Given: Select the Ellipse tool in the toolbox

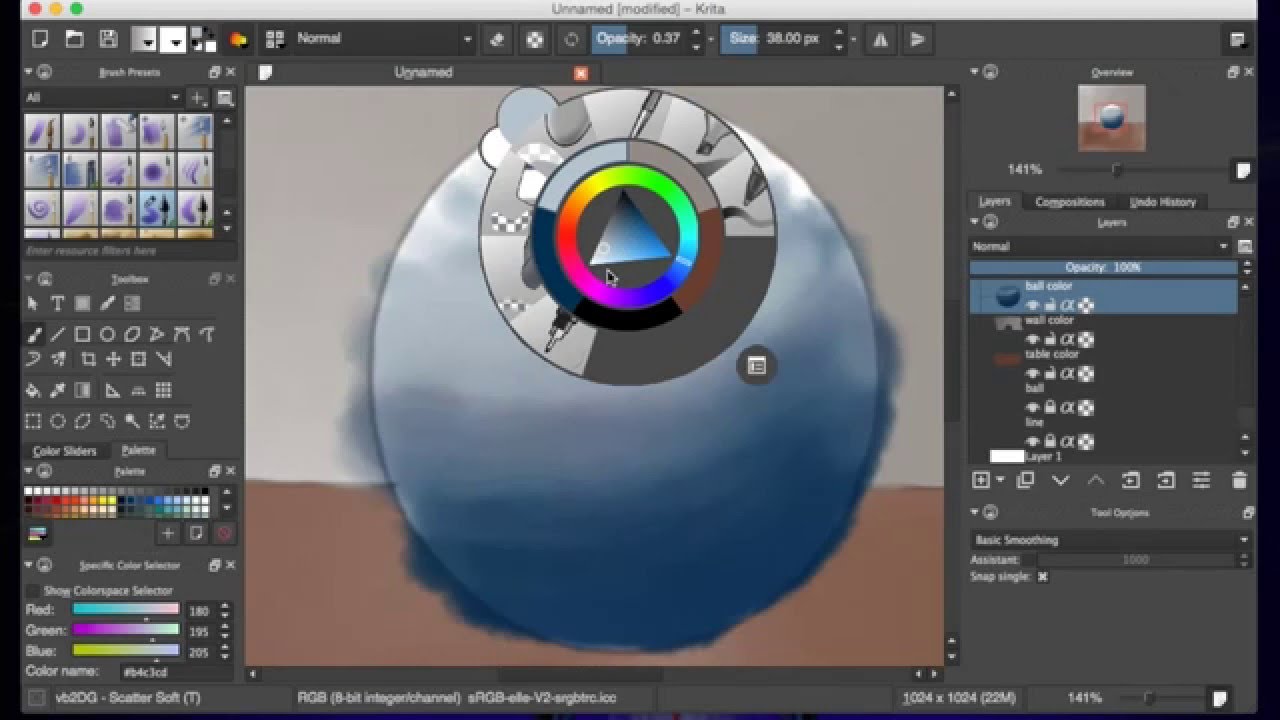Looking at the screenshot, I should click(x=108, y=334).
